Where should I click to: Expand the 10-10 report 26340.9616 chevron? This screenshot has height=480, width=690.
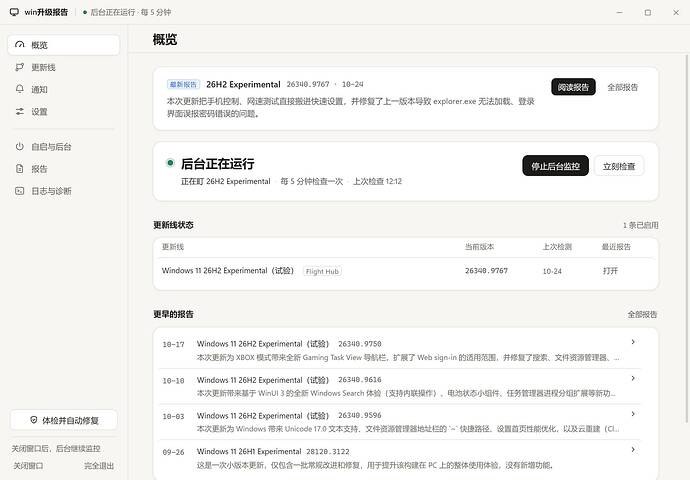[633, 378]
